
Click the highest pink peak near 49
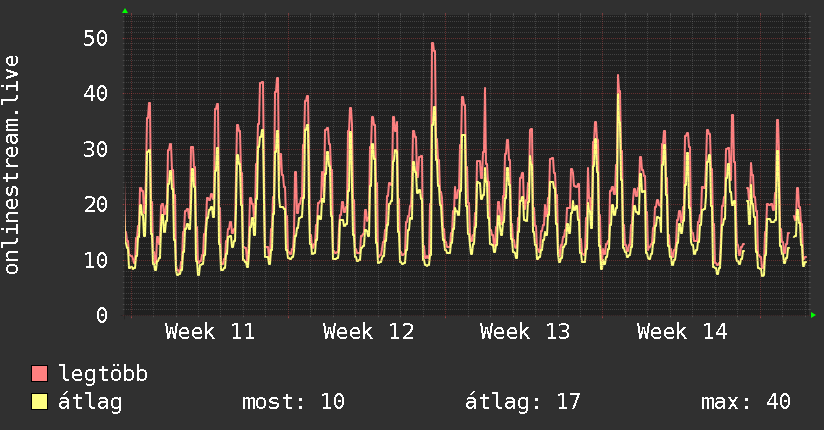pyautogui.click(x=433, y=45)
